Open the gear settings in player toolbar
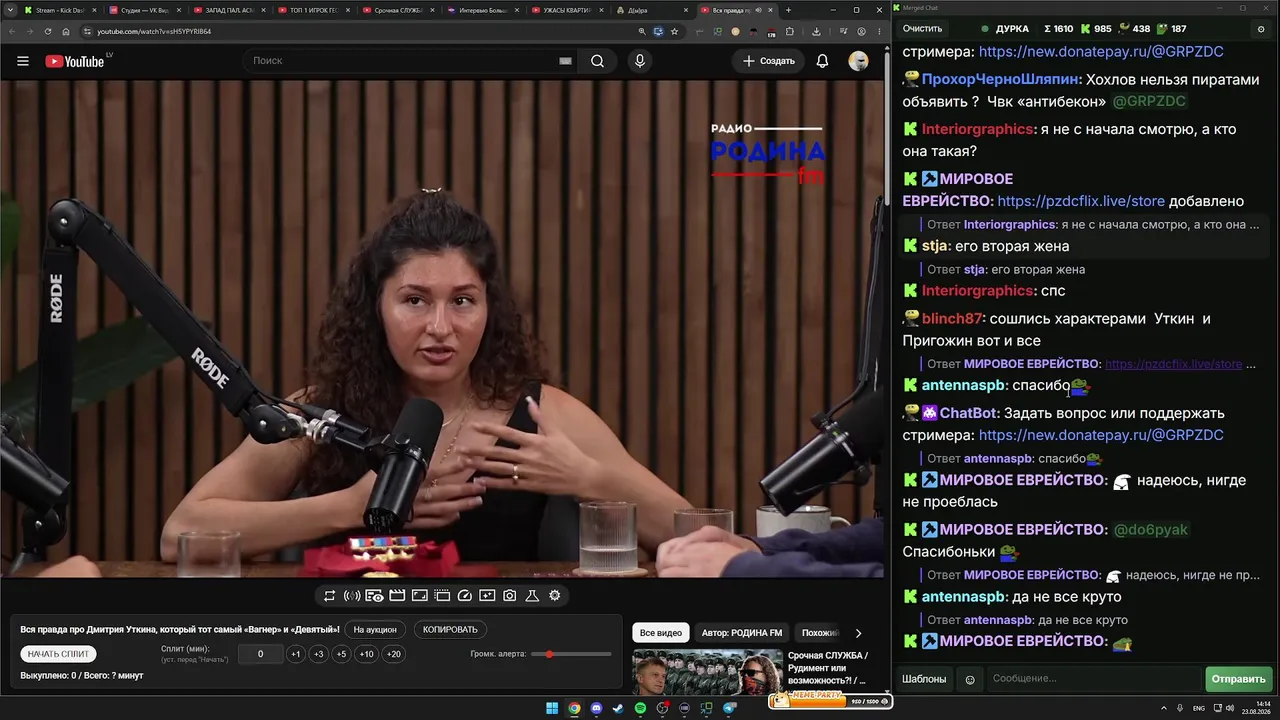Screen dimensions: 1280x720 click(555, 596)
